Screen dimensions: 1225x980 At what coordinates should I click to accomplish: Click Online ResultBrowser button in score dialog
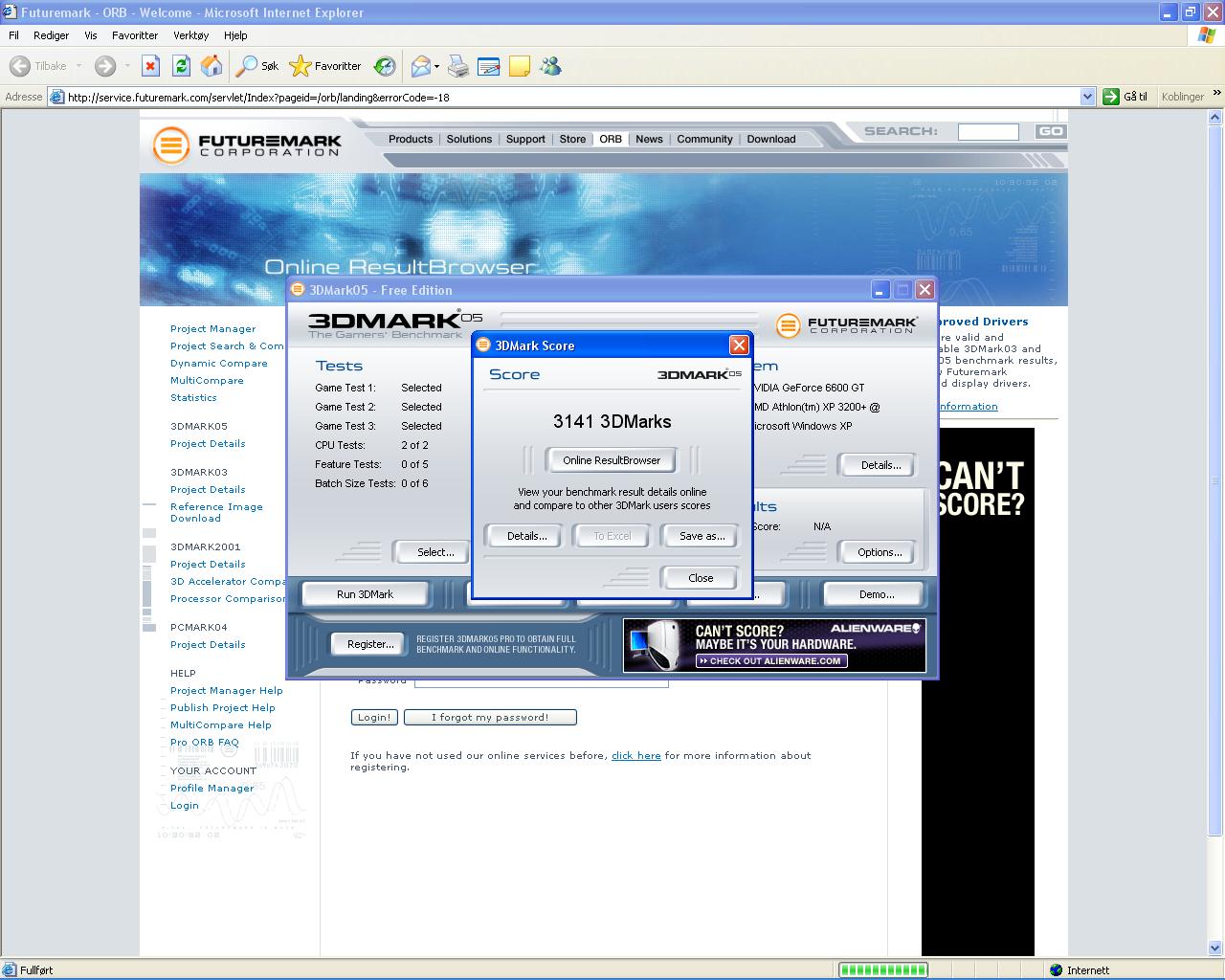(612, 460)
